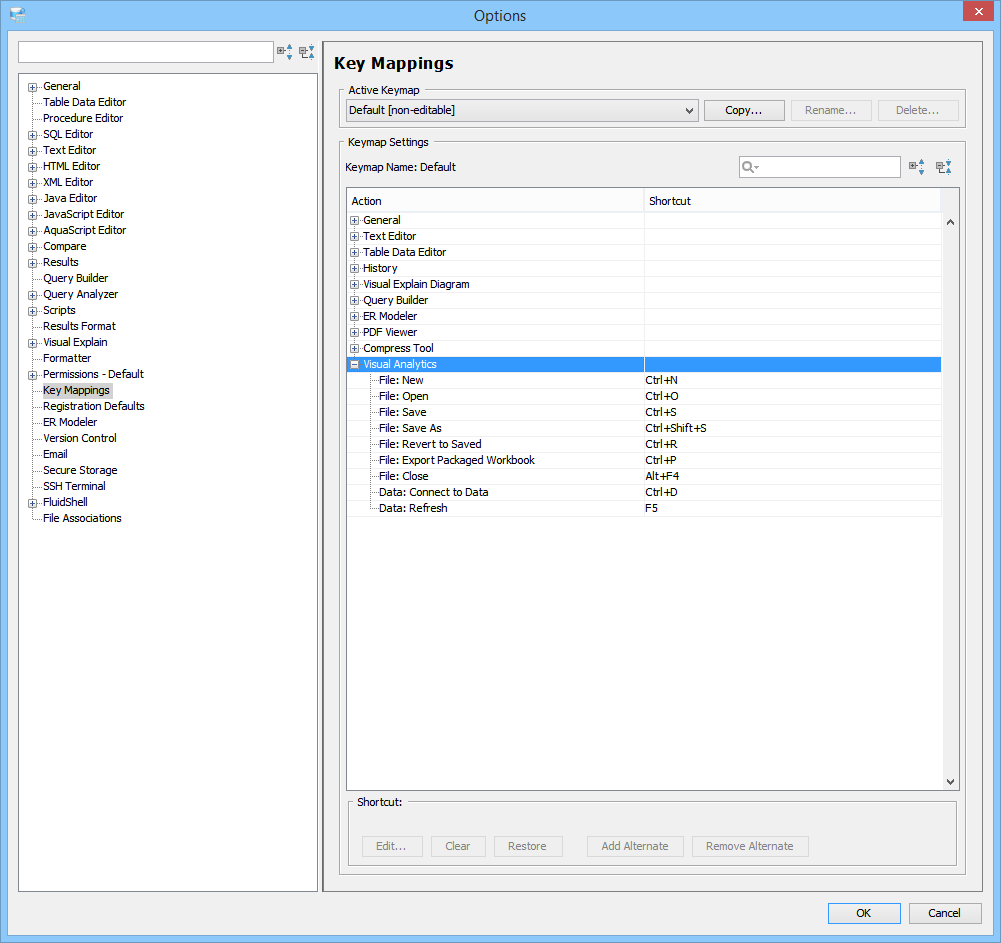Select Procedure Editor option page
The height and width of the screenshot is (943, 1001).
coord(83,118)
